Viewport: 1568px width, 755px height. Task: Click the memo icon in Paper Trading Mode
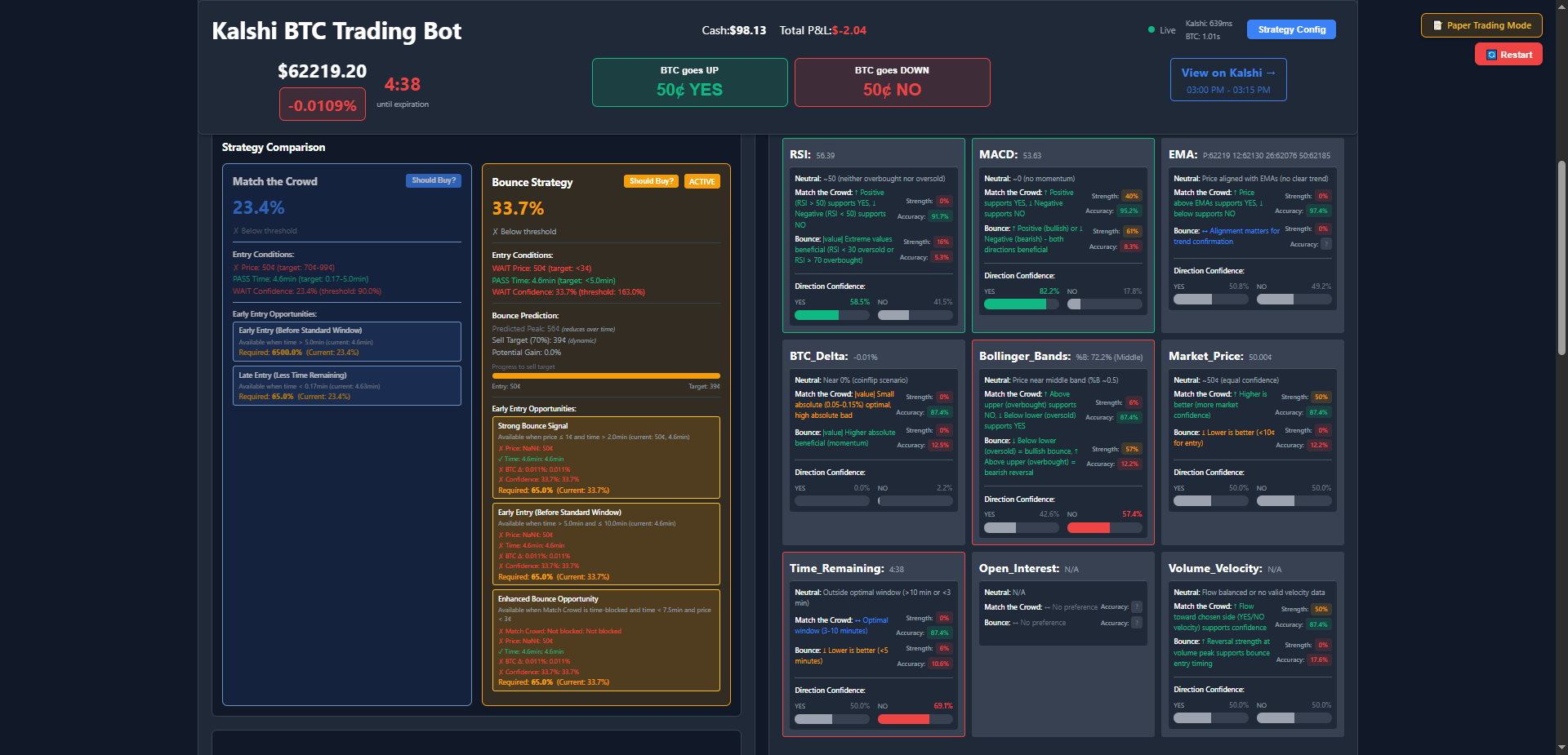coord(1437,25)
